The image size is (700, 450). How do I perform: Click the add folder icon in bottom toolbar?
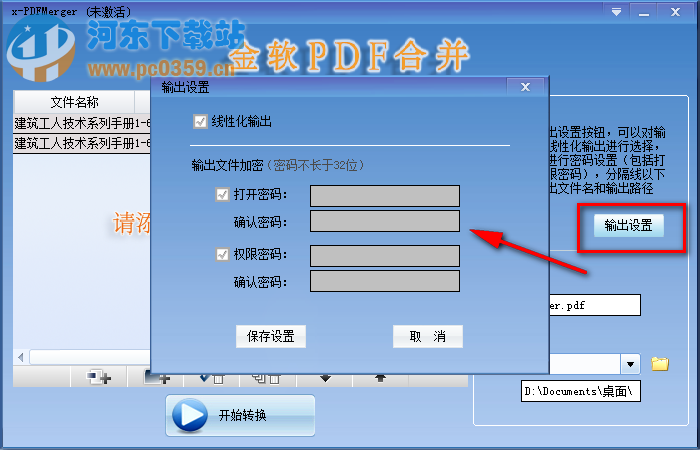pyautogui.click(x=156, y=379)
